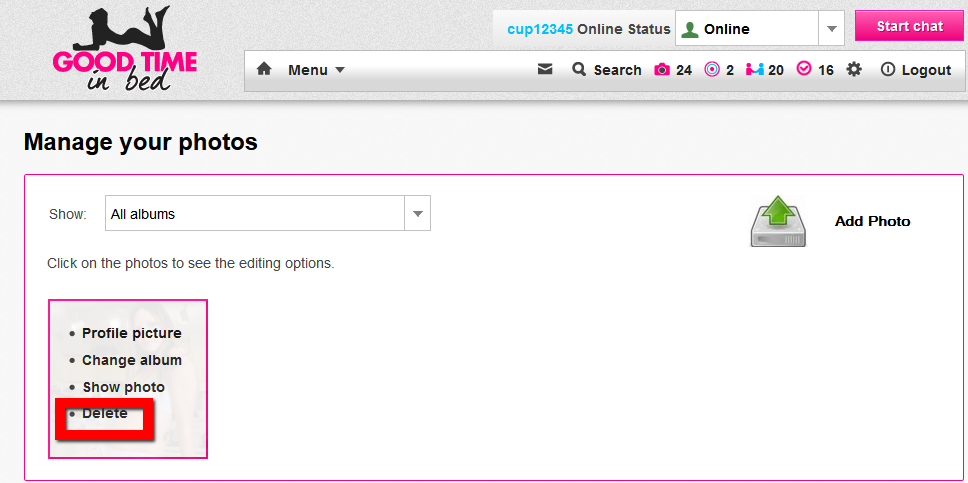This screenshot has height=483, width=968.
Task: Select Show photo option
Action: (x=123, y=387)
